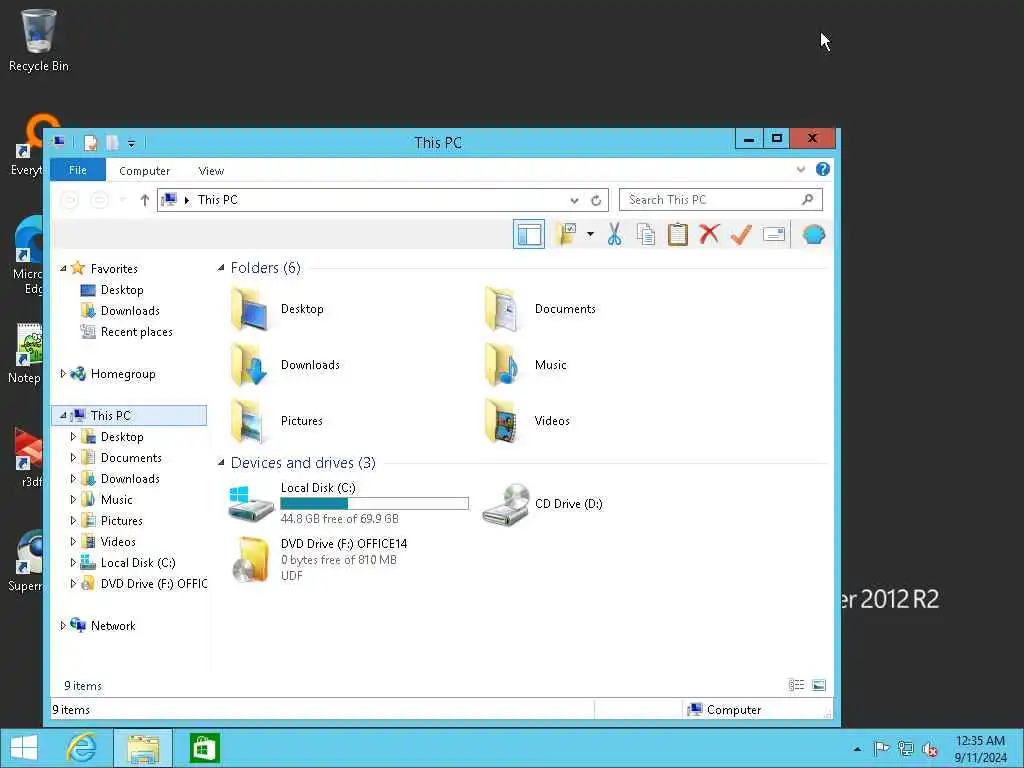Select Recent places in Favorites
The height and width of the screenshot is (768, 1024).
click(x=136, y=332)
